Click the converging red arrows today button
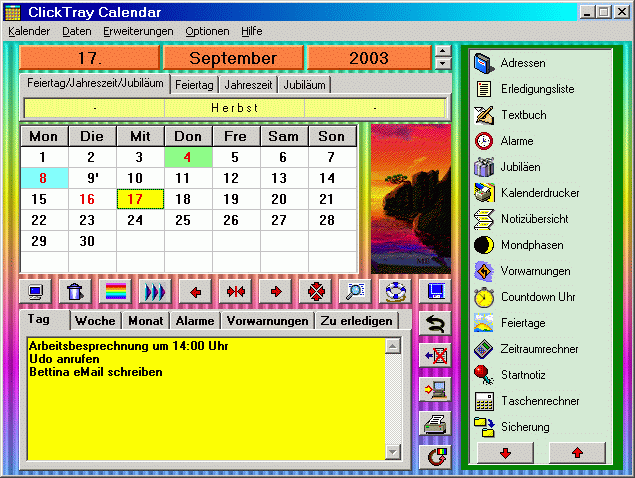The image size is (635, 478). pos(235,291)
